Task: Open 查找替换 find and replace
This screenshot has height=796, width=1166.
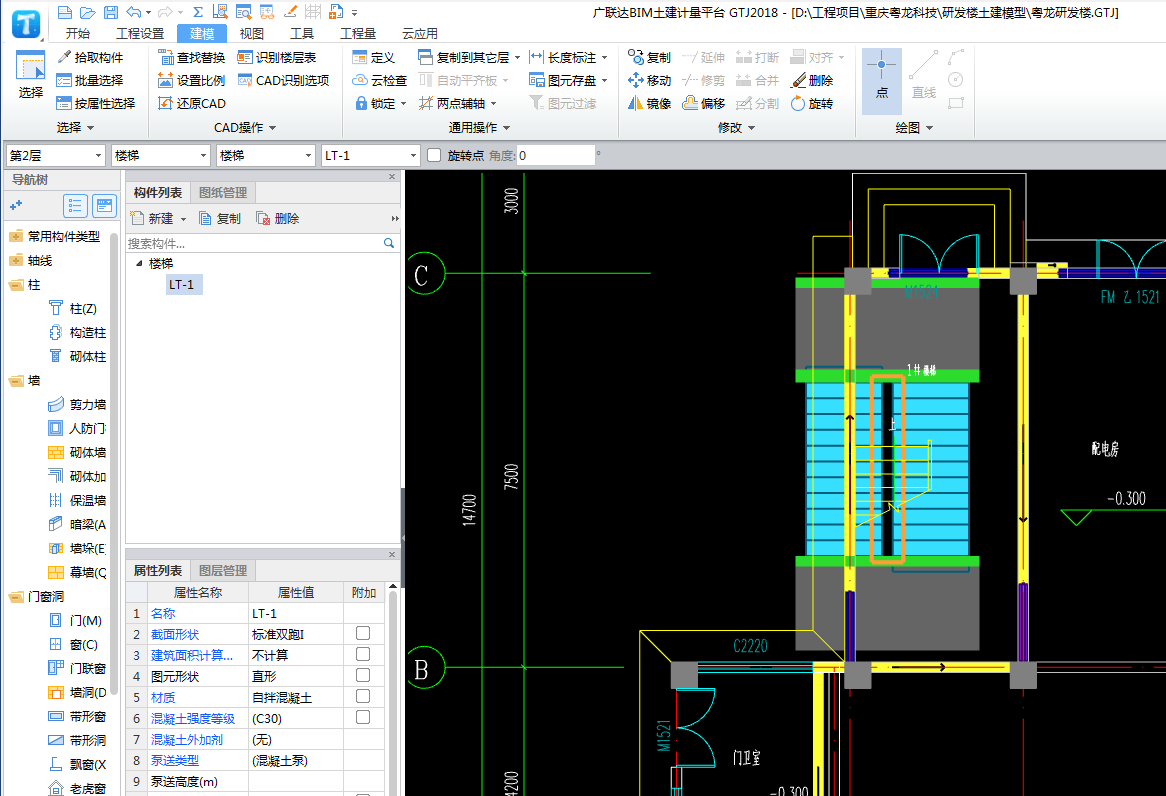Action: click(192, 57)
